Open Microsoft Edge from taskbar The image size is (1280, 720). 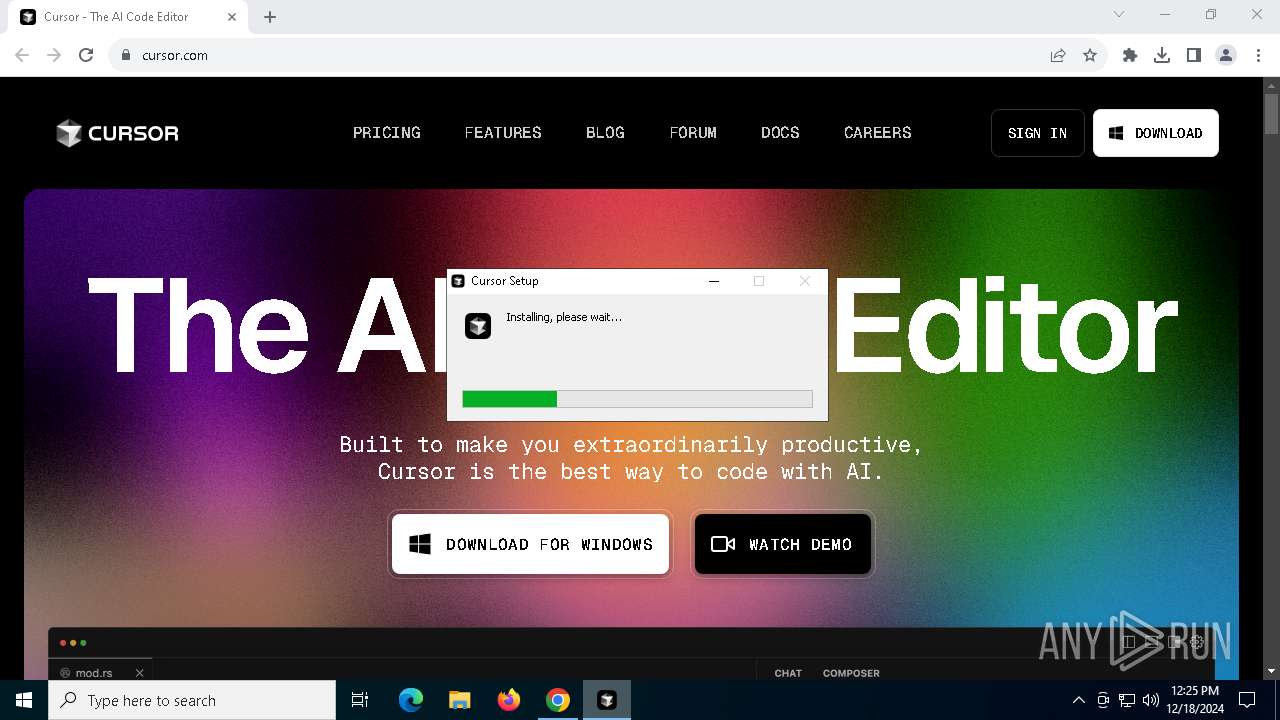click(411, 700)
